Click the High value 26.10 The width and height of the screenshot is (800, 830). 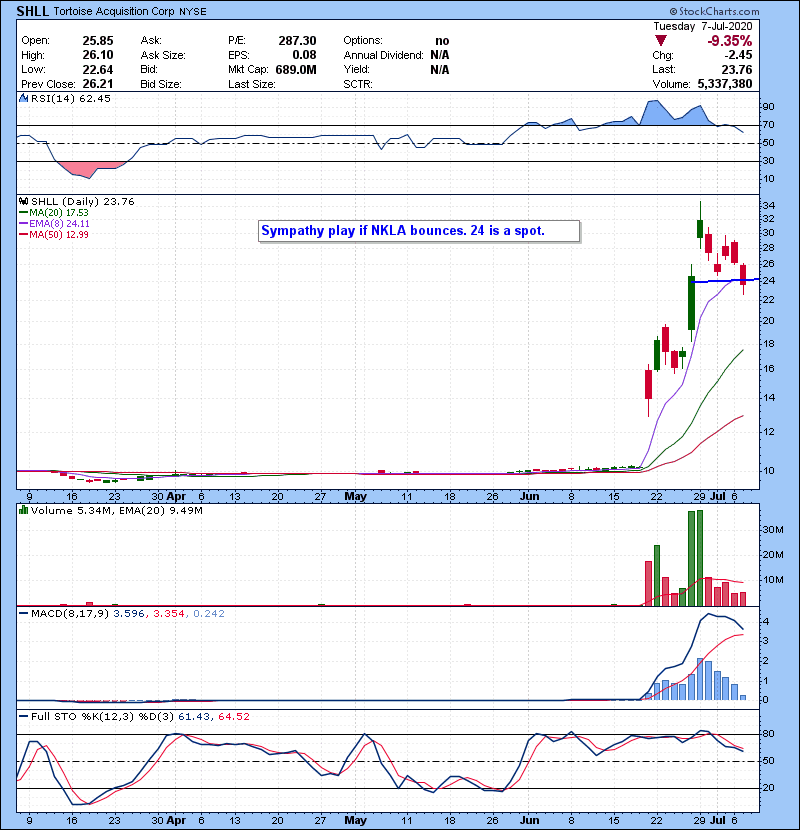(x=98, y=55)
